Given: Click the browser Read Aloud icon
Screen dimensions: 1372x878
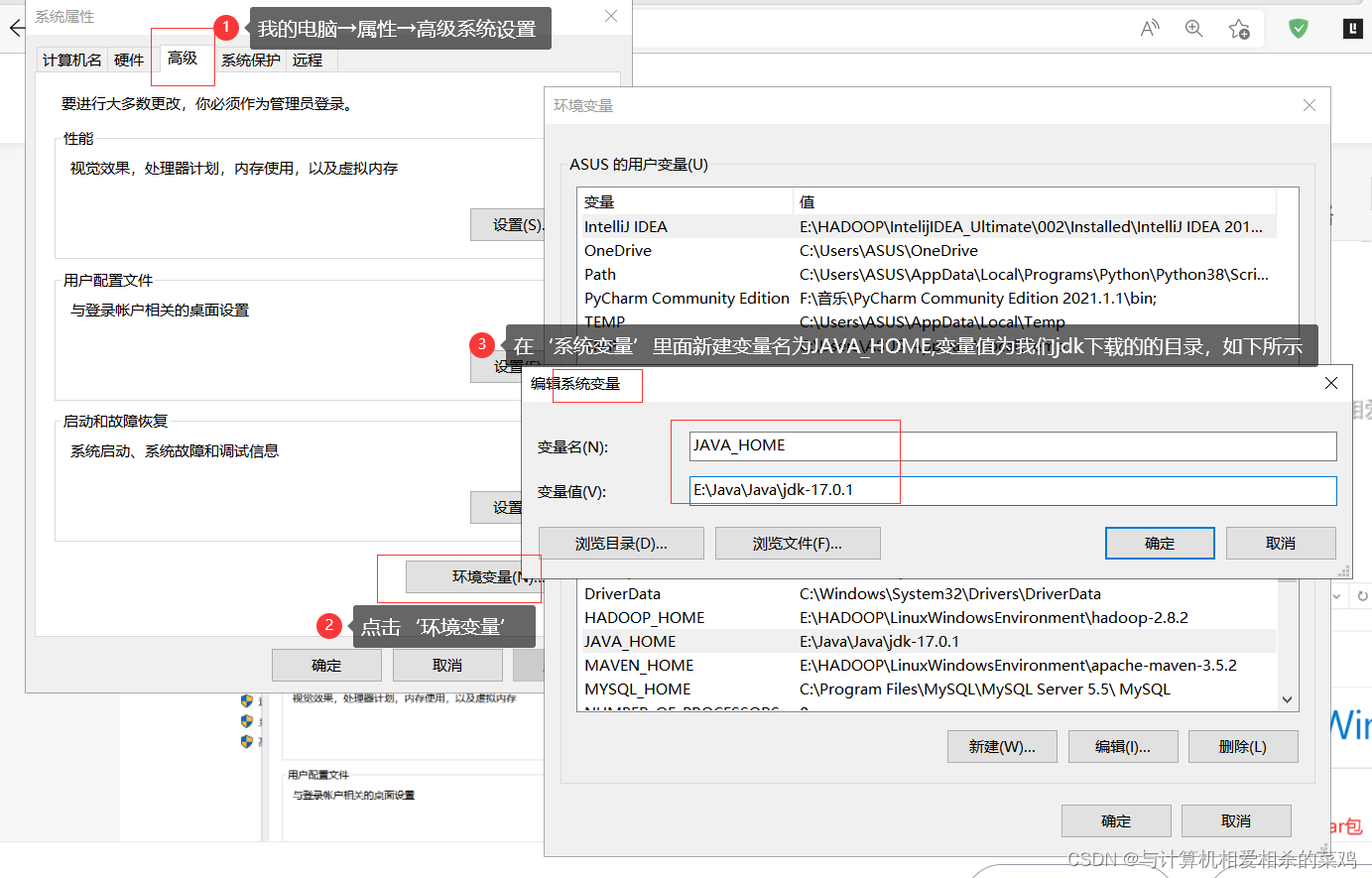Looking at the screenshot, I should point(1149,28).
